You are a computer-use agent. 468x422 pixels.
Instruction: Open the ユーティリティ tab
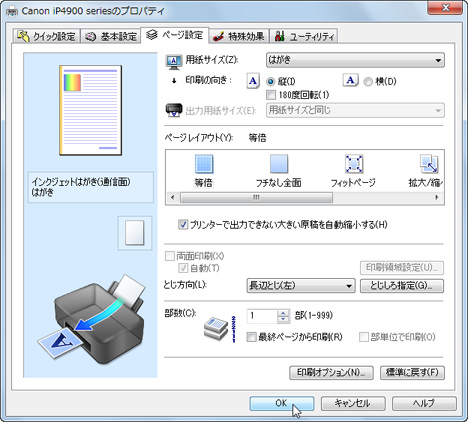pyautogui.click(x=304, y=36)
